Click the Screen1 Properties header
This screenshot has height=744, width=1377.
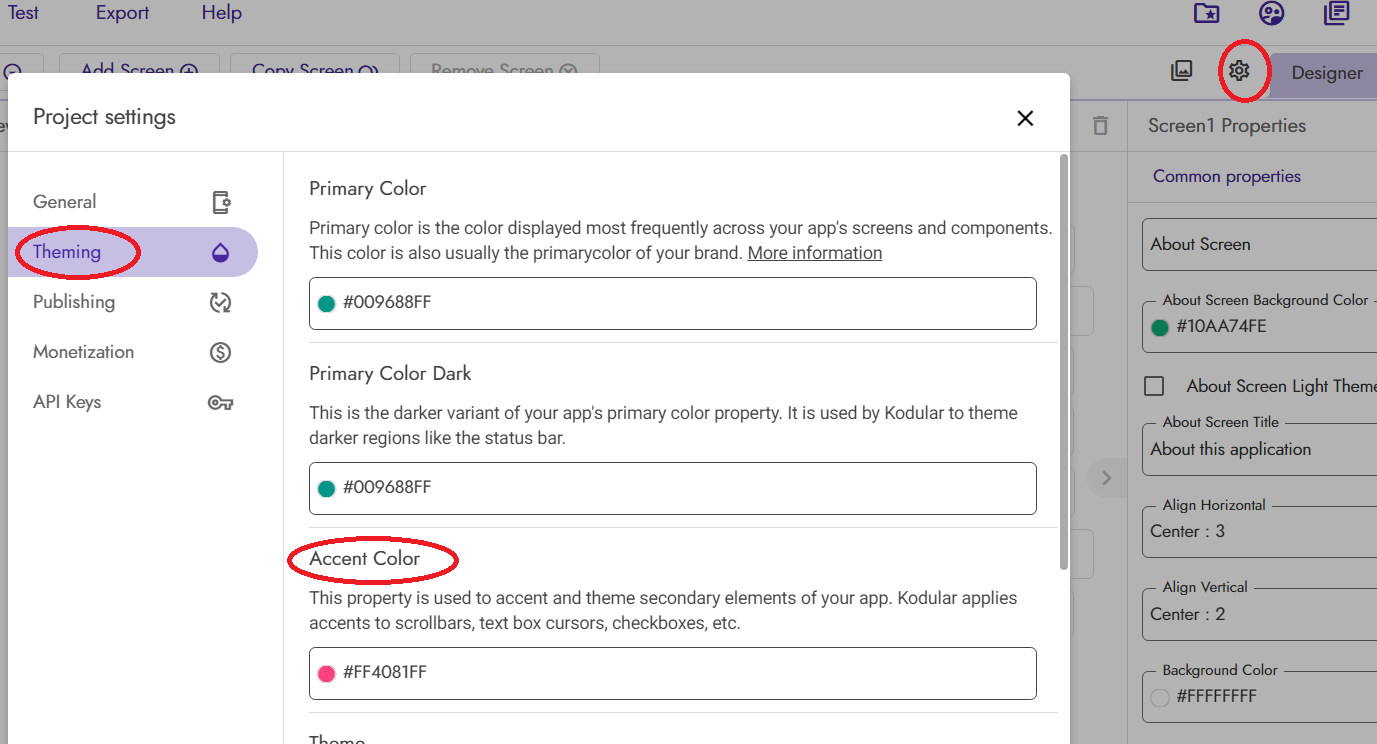click(x=1227, y=126)
